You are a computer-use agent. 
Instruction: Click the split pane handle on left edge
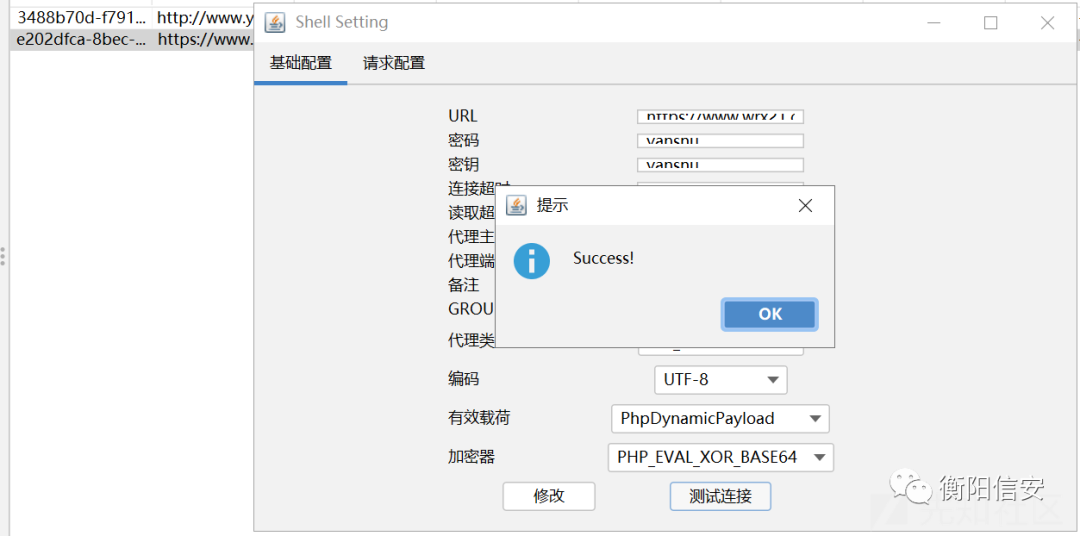tap(3, 256)
